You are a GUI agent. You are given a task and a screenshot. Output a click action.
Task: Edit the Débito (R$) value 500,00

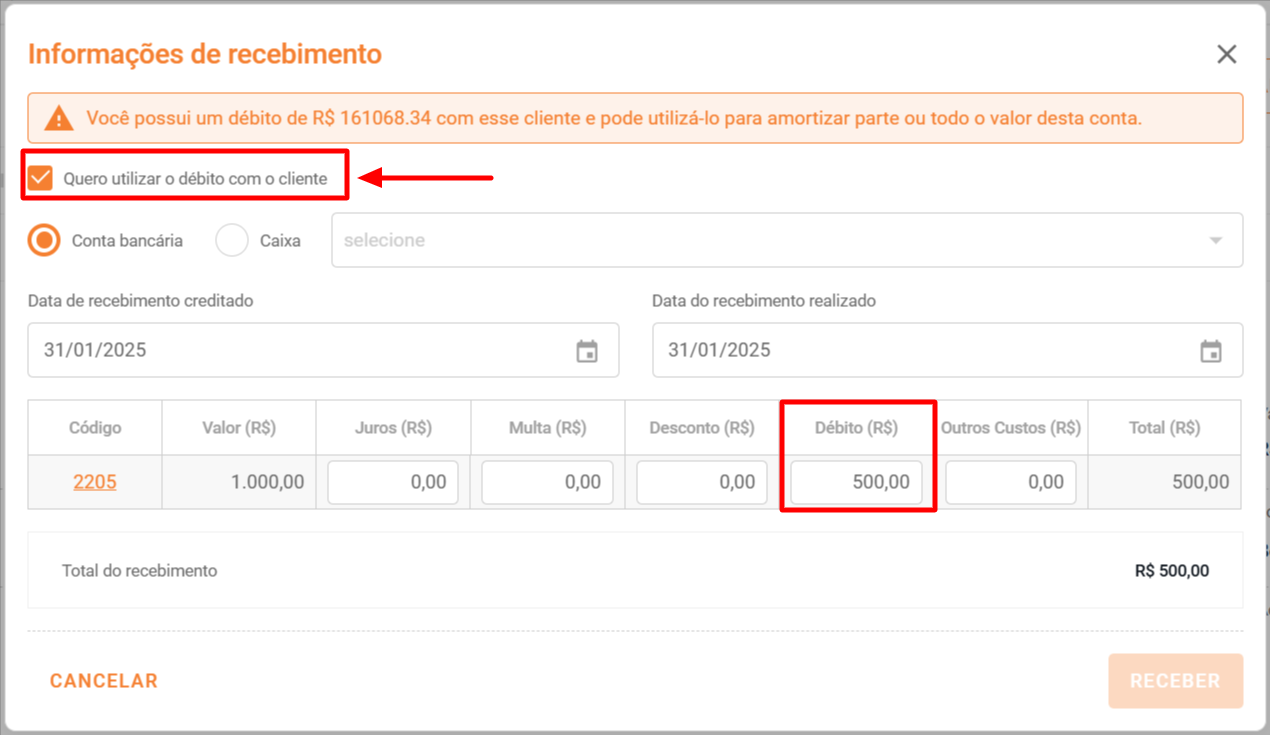click(856, 482)
